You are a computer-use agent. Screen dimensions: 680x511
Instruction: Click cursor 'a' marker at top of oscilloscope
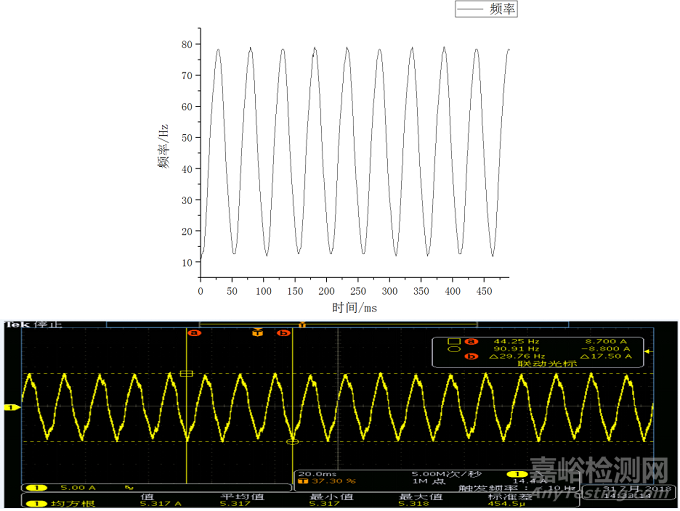(194, 333)
